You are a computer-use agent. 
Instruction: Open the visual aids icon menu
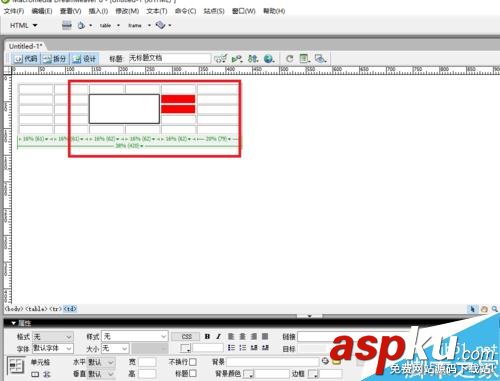[x=320, y=59]
